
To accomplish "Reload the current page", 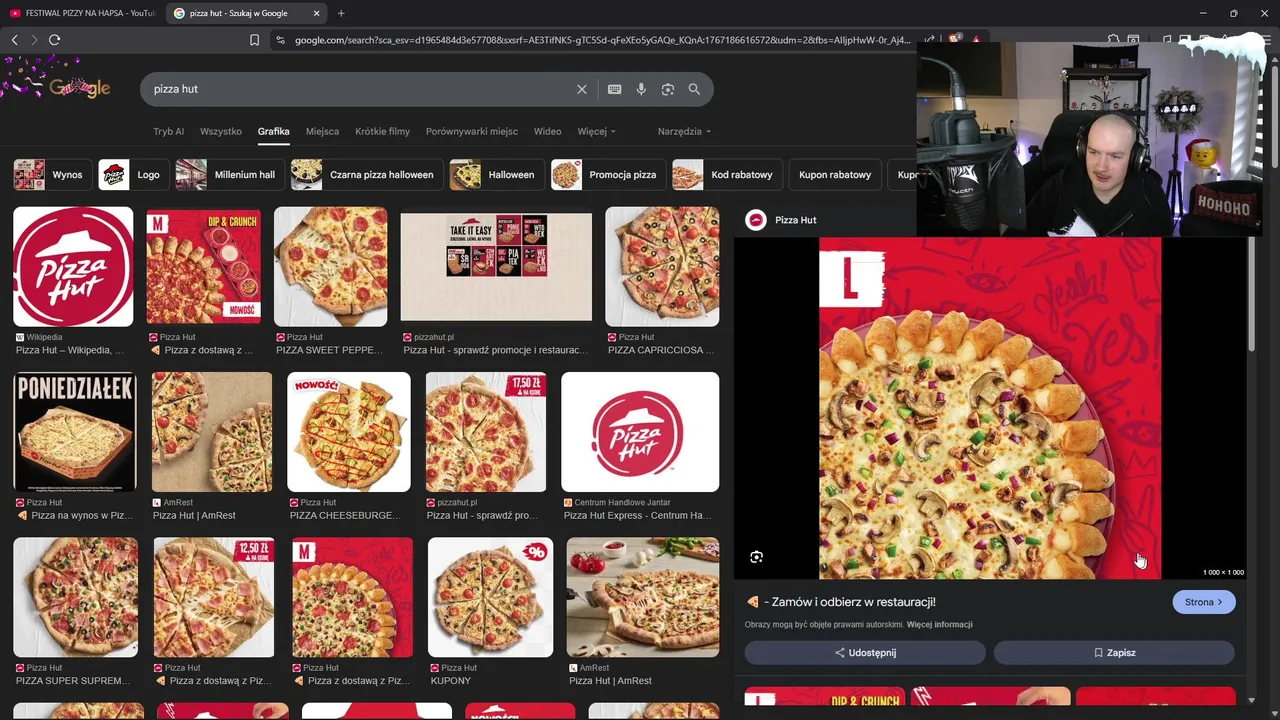I will pos(54,40).
